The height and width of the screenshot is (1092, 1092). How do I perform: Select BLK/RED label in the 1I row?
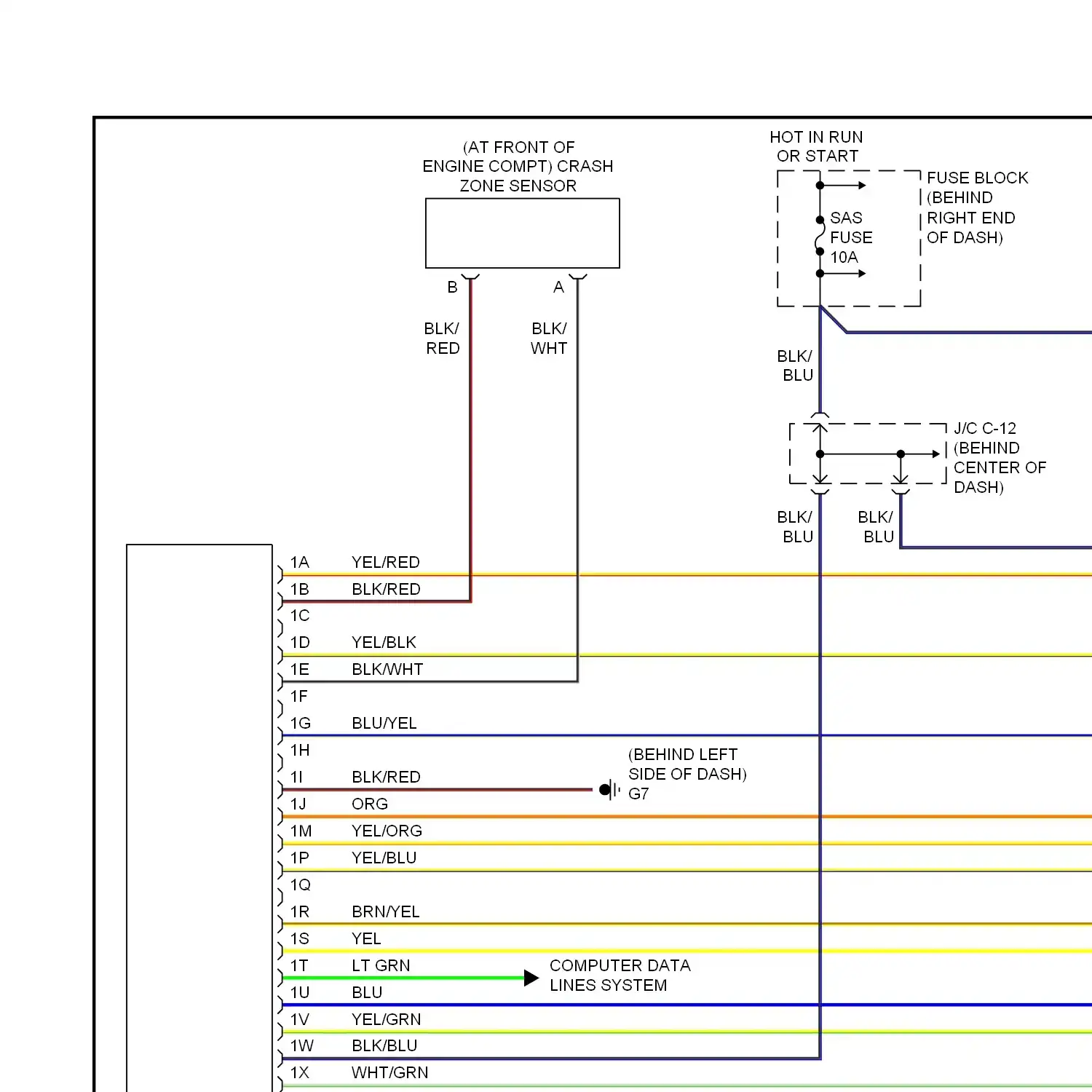click(386, 778)
